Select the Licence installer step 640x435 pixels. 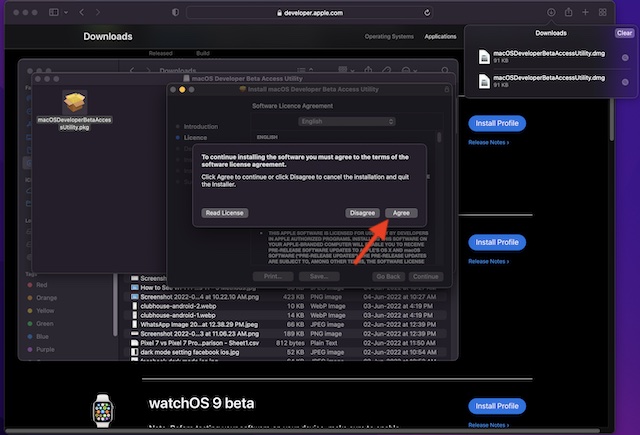tap(195, 138)
